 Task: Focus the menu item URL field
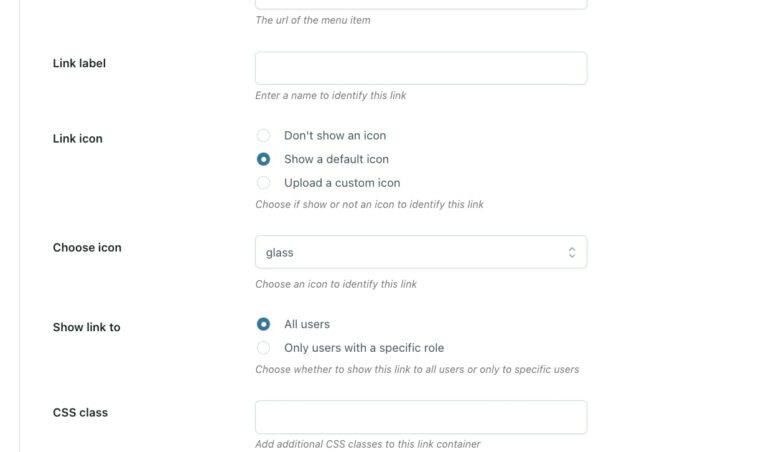[x=420, y=4]
